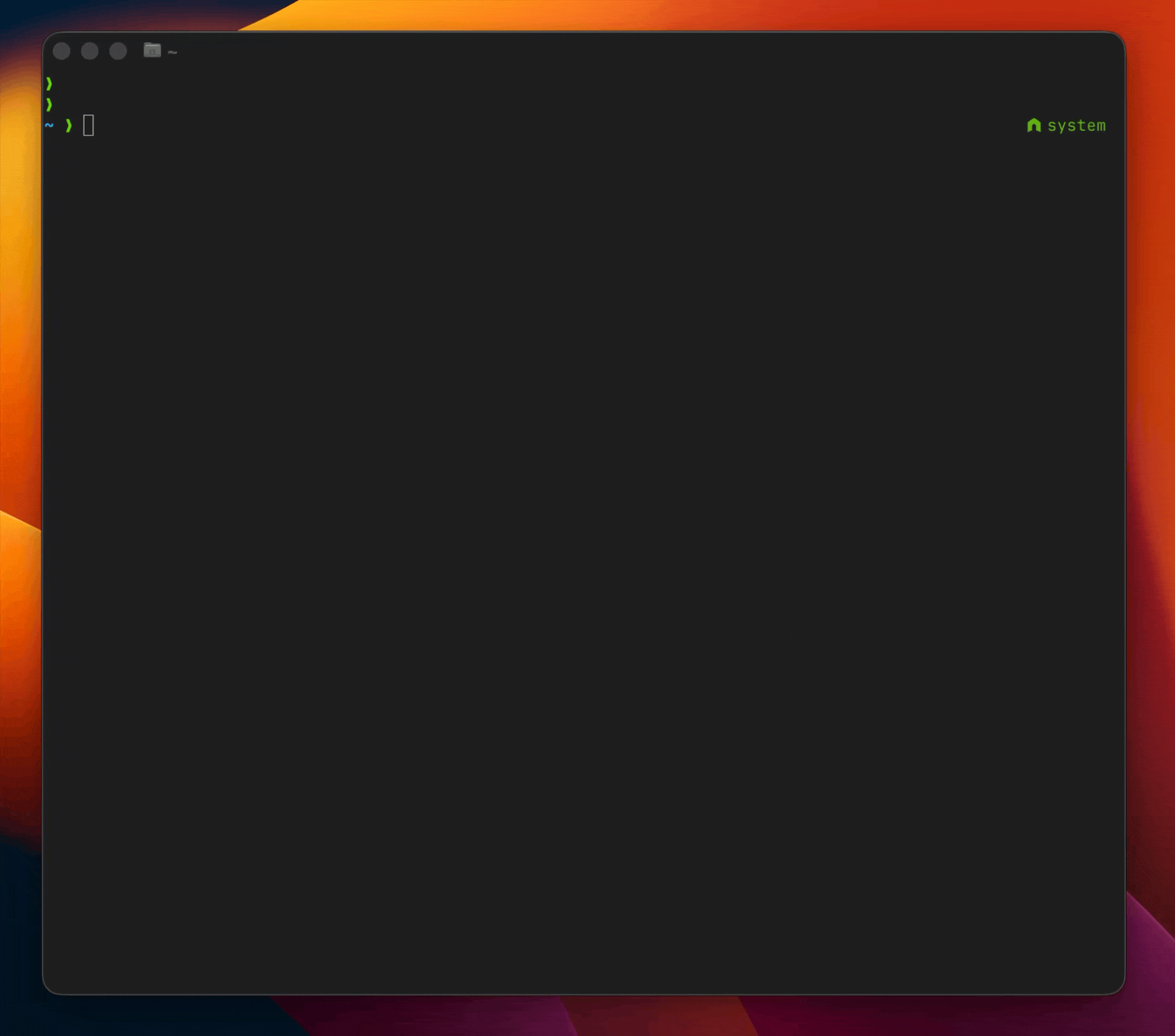Zoom the terminal using the third gray circle
Image resolution: width=1175 pixels, height=1036 pixels.
coord(118,51)
